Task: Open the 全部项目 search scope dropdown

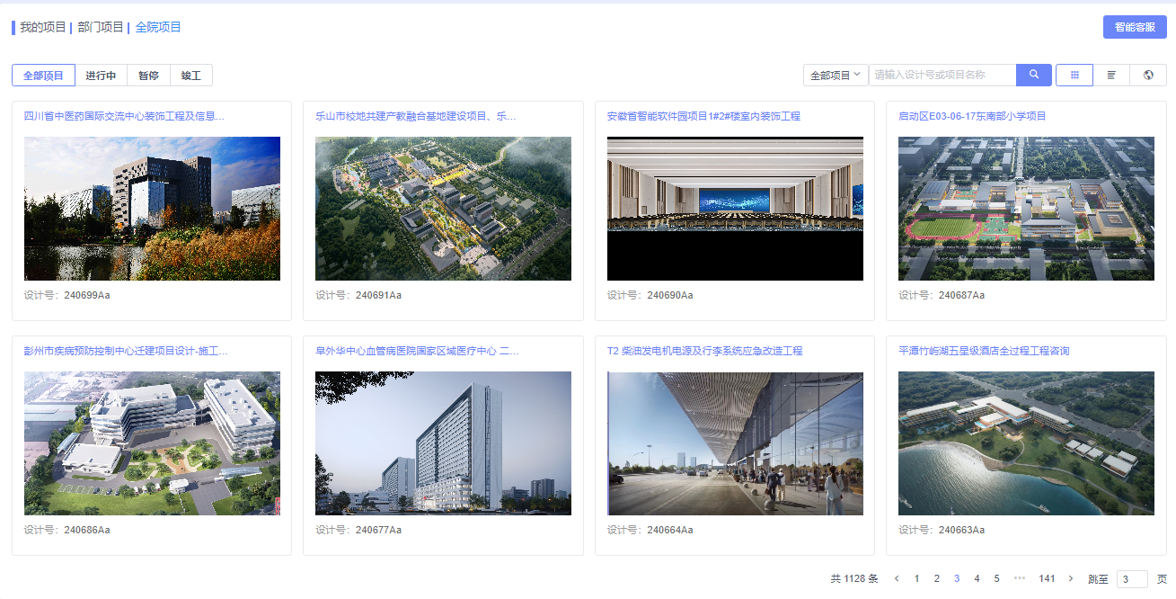Action: [x=835, y=75]
